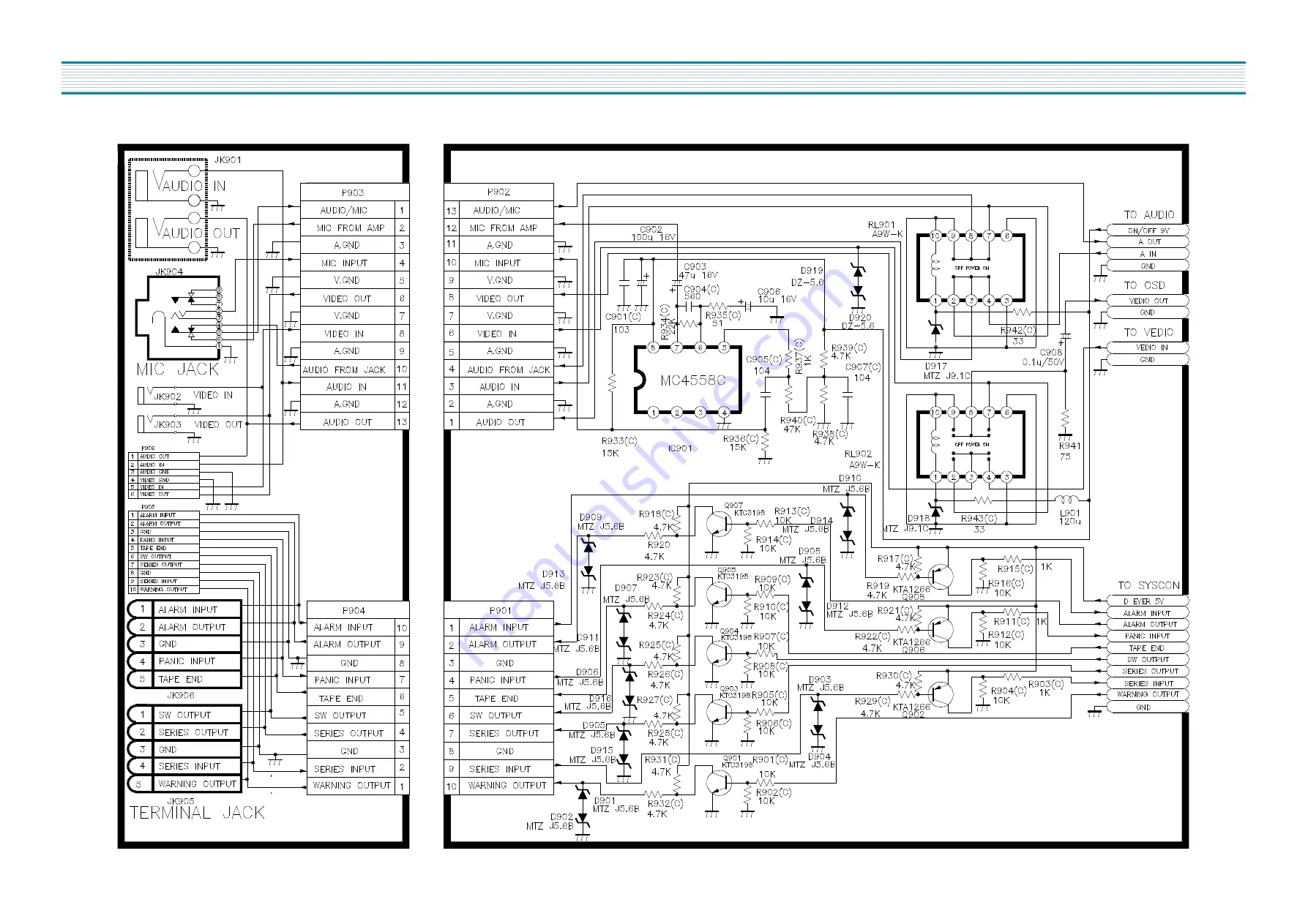
Task: Select the MIC JACK caption
Action: [x=178, y=369]
